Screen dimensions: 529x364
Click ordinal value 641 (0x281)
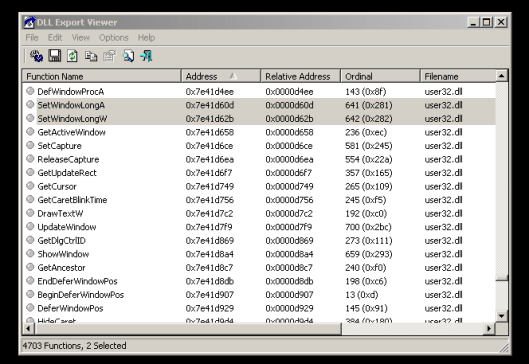pos(369,105)
